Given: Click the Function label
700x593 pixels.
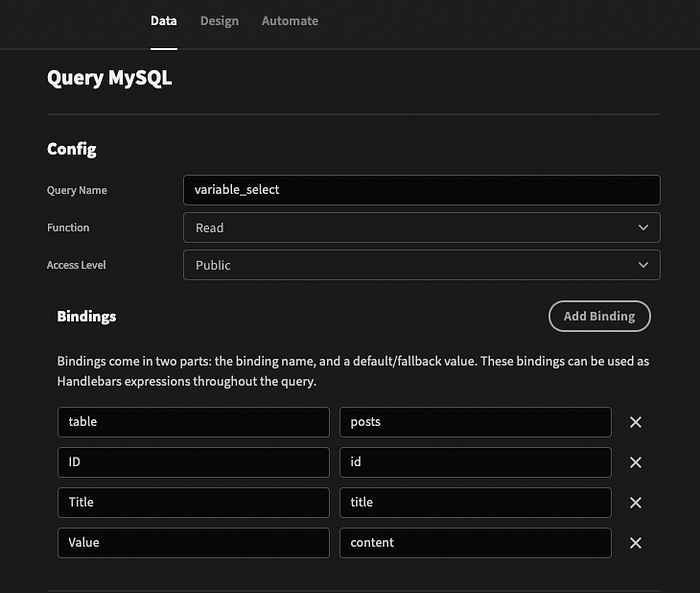Looking at the screenshot, I should 68,228.
